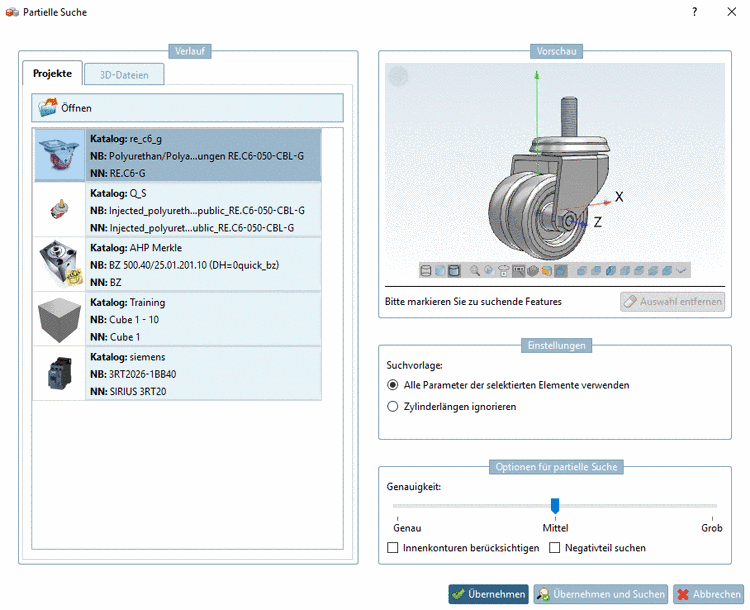Click 'Katalog: Q_S' row text
750x610 pixels.
pos(118,193)
